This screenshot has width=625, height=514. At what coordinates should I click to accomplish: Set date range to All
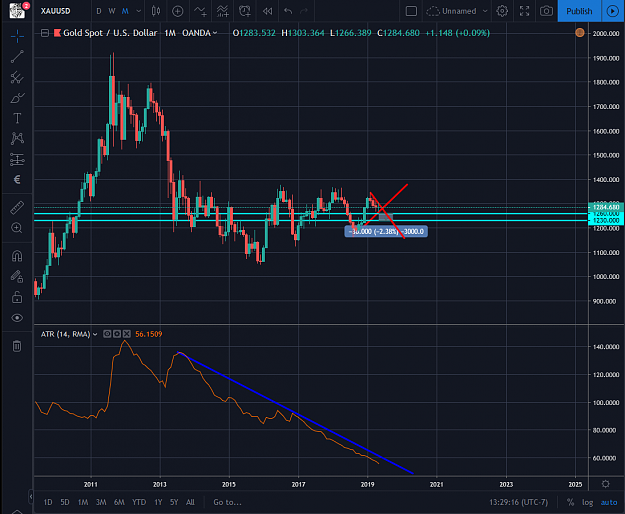click(191, 502)
